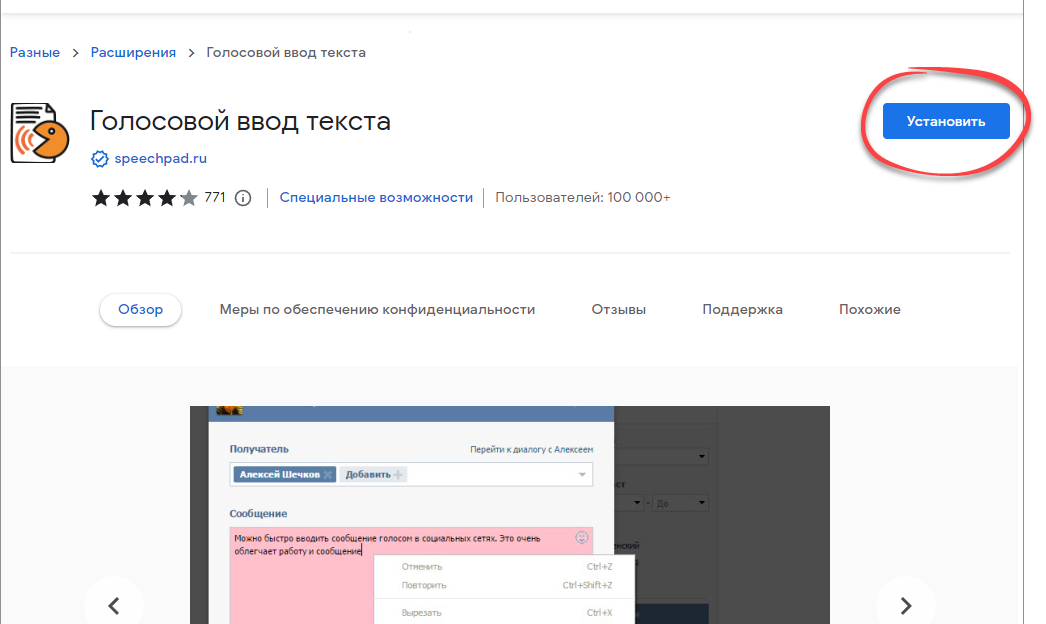Open the Расширения breadcrumb link
Image resolution: width=1046 pixels, height=624 pixels.
point(133,53)
